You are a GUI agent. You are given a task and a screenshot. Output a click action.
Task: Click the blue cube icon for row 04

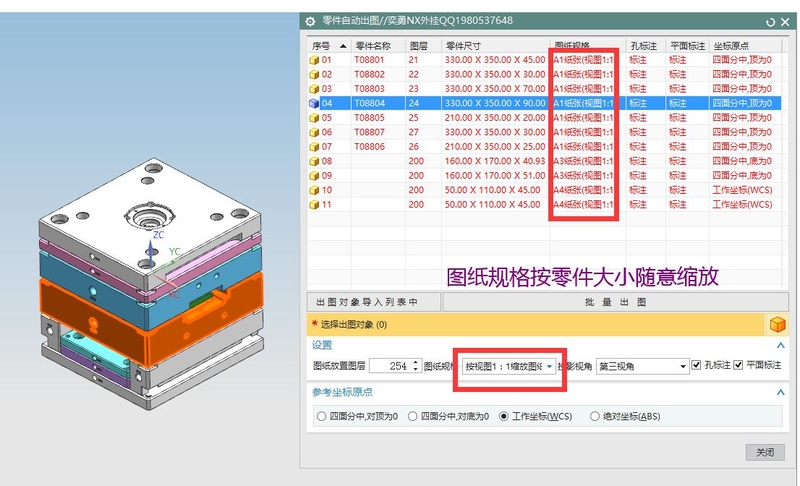click(x=314, y=104)
